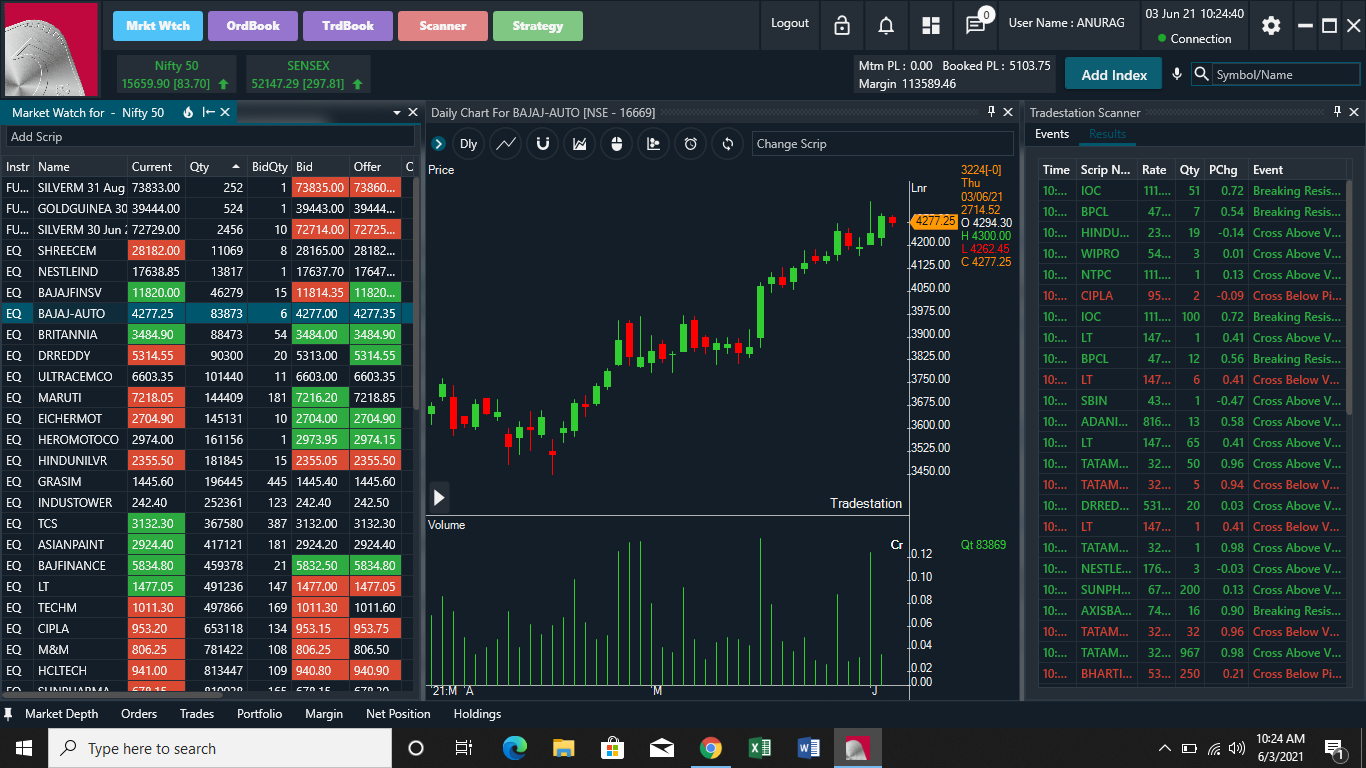Image resolution: width=1366 pixels, height=768 pixels.
Task: Refresh the chart using the reload icon
Action: click(x=726, y=143)
